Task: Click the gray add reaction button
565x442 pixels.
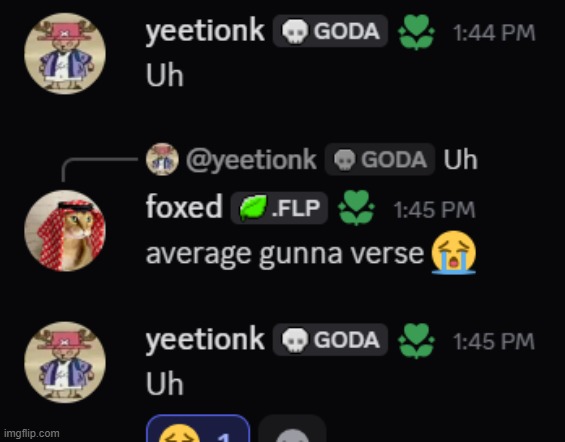Action: [292, 429]
